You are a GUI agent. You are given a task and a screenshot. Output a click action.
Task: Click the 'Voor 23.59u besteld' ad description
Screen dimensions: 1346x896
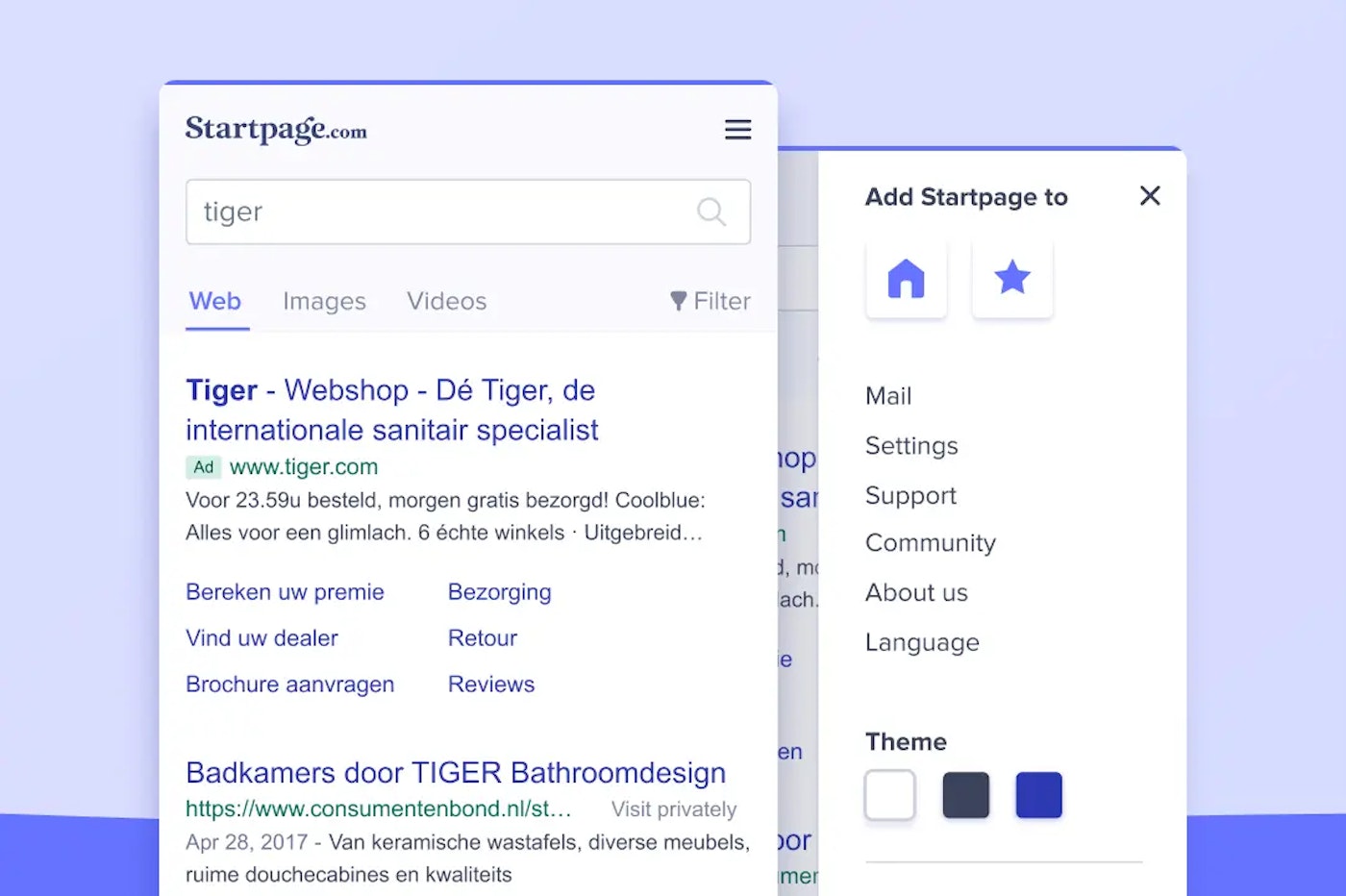click(445, 516)
